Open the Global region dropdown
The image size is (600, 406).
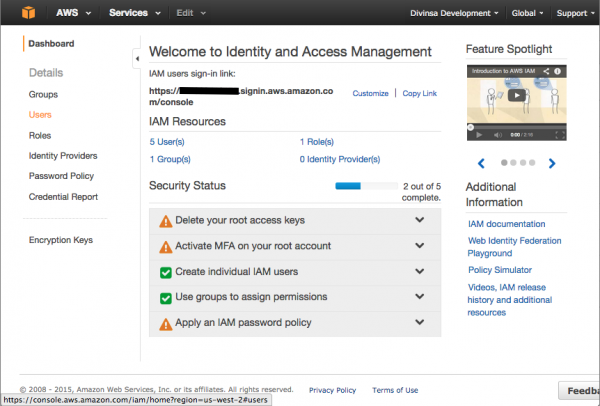527,13
